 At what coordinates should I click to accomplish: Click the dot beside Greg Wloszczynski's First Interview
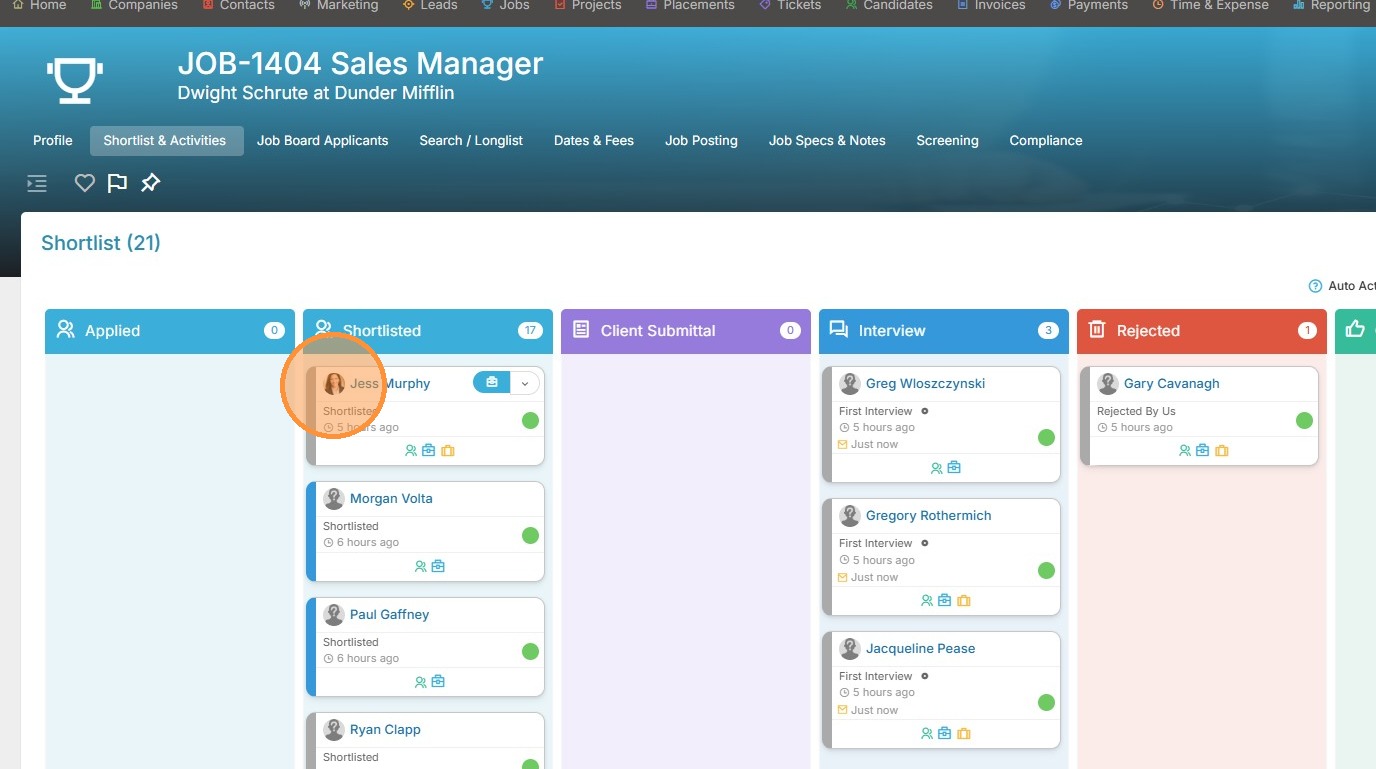(925, 411)
